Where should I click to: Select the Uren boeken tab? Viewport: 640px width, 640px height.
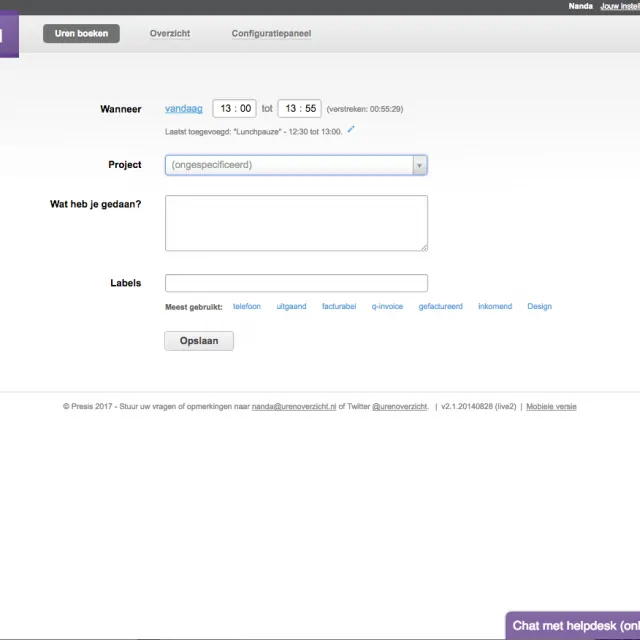coord(81,33)
